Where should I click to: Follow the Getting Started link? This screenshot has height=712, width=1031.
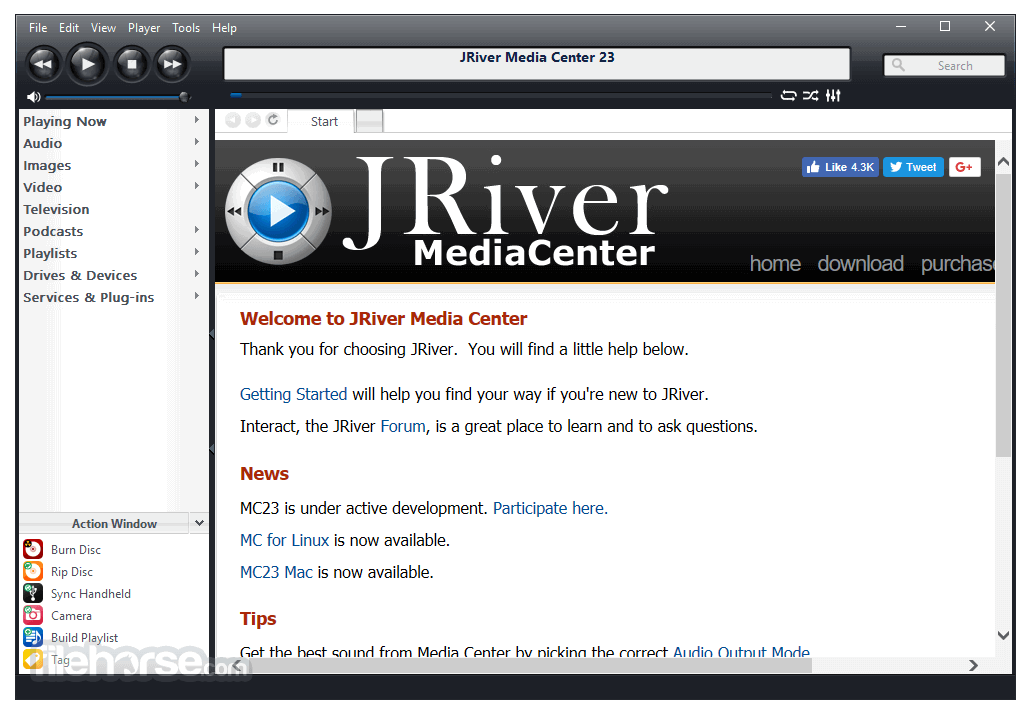[x=293, y=394]
